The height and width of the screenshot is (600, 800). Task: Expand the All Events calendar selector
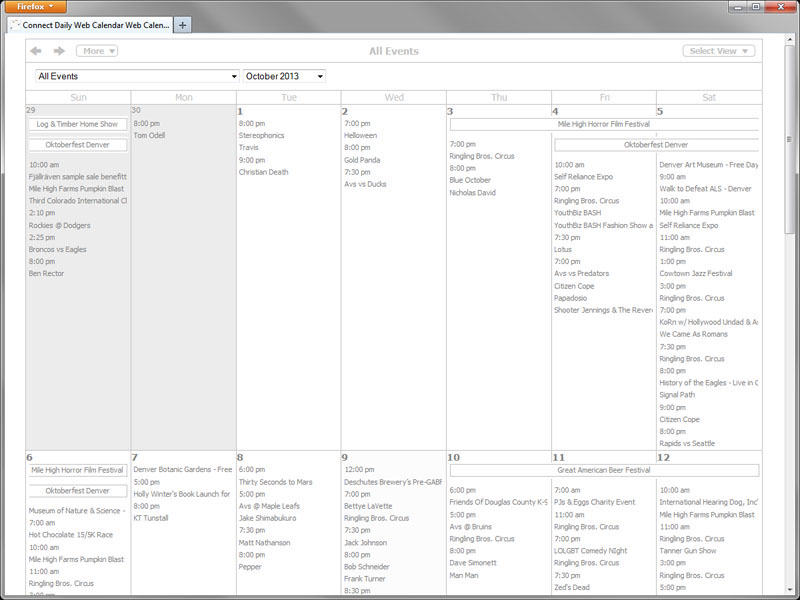click(137, 76)
